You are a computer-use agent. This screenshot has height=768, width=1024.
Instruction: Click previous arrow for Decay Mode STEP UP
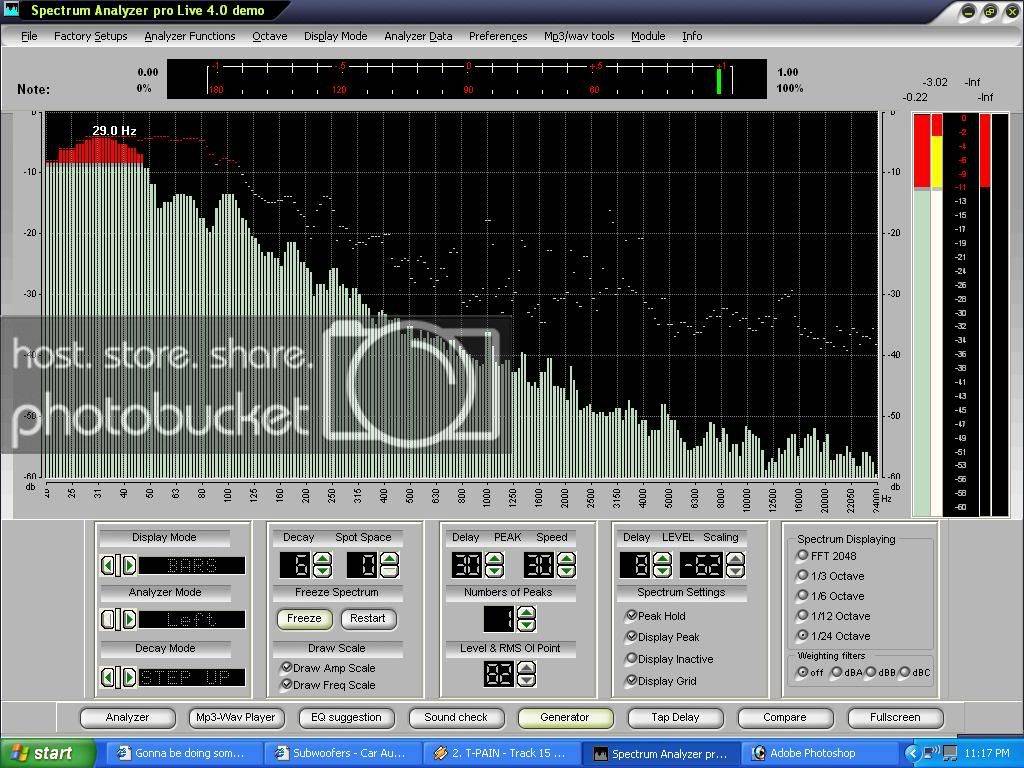(x=108, y=677)
